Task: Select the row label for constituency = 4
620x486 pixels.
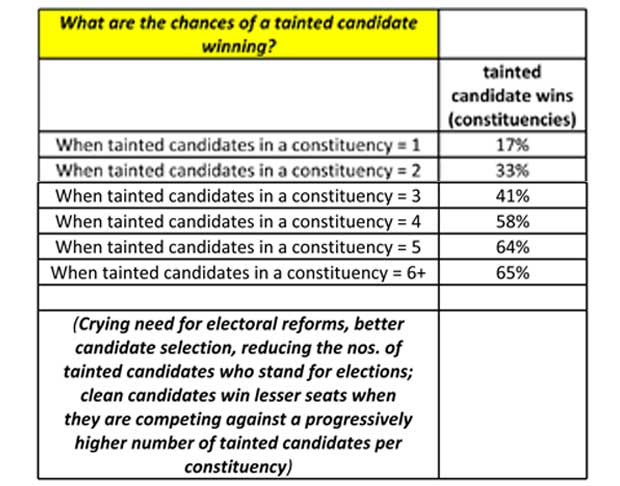Action: [x=238, y=221]
